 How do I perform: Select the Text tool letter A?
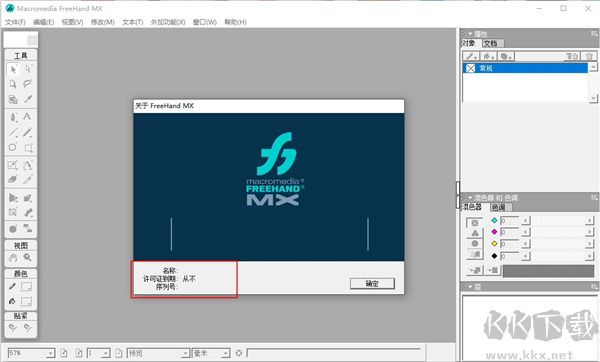point(27,117)
